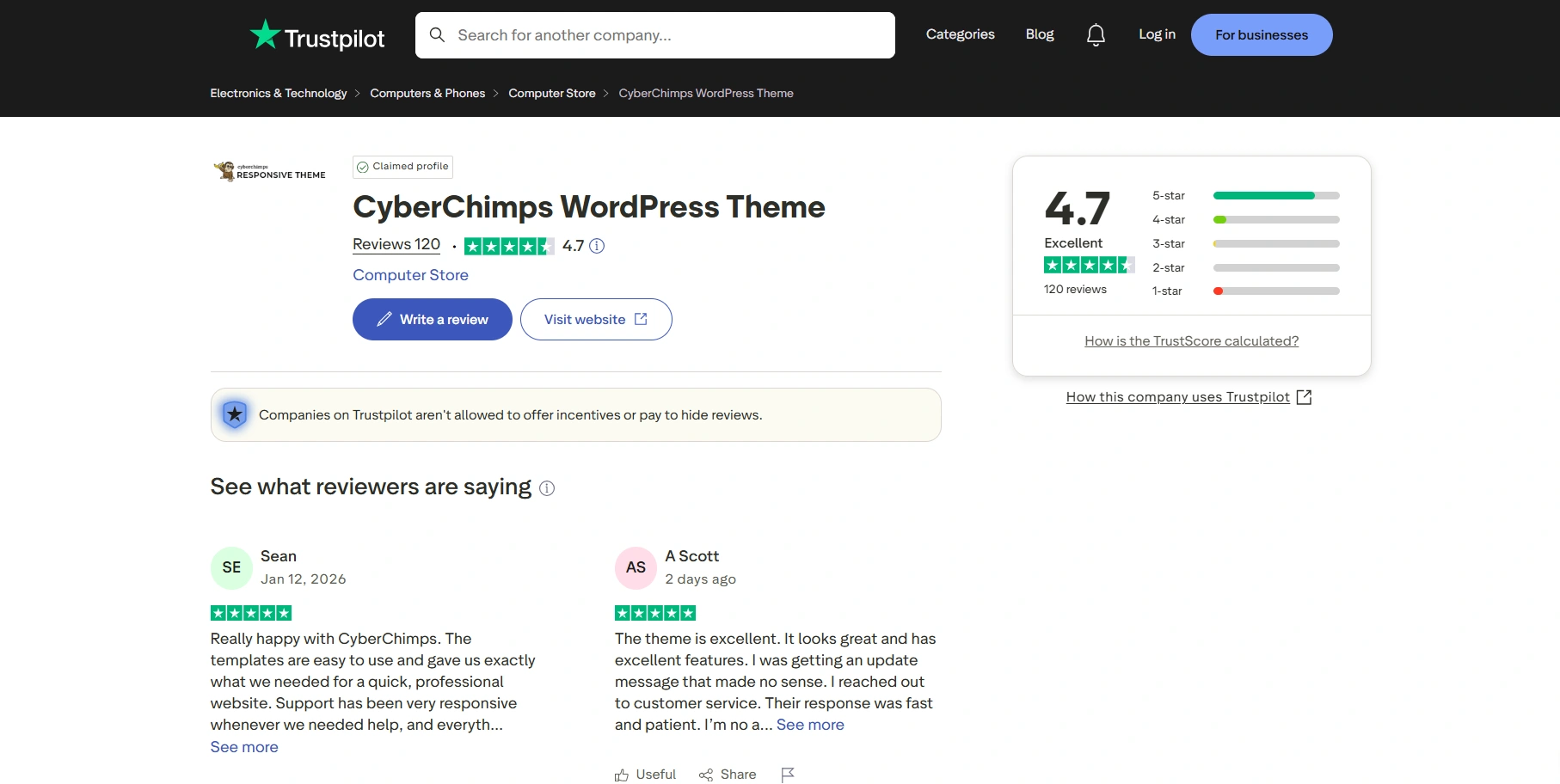Expand Sean's review with See more
This screenshot has height=784, width=1560.
point(244,747)
